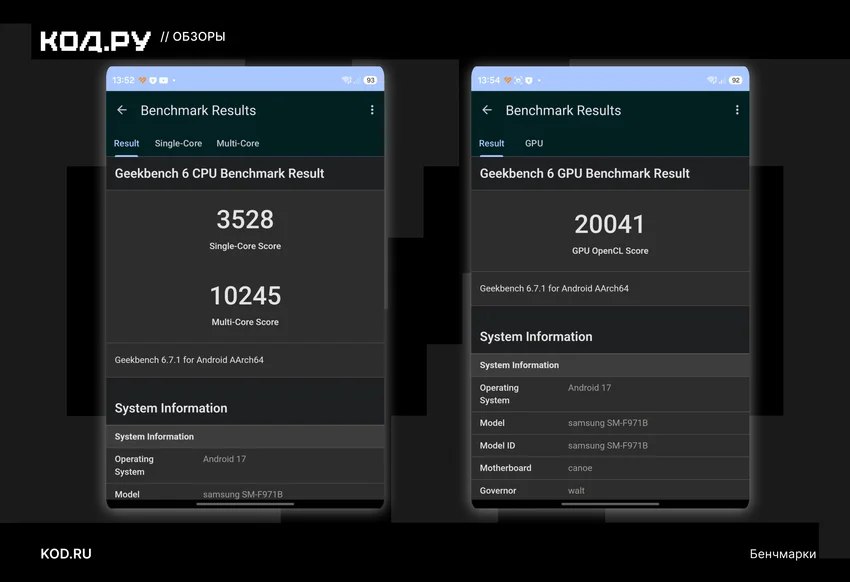Go back from CPU Benchmark Results
Screen dimensions: 850x582
[x=122, y=110]
